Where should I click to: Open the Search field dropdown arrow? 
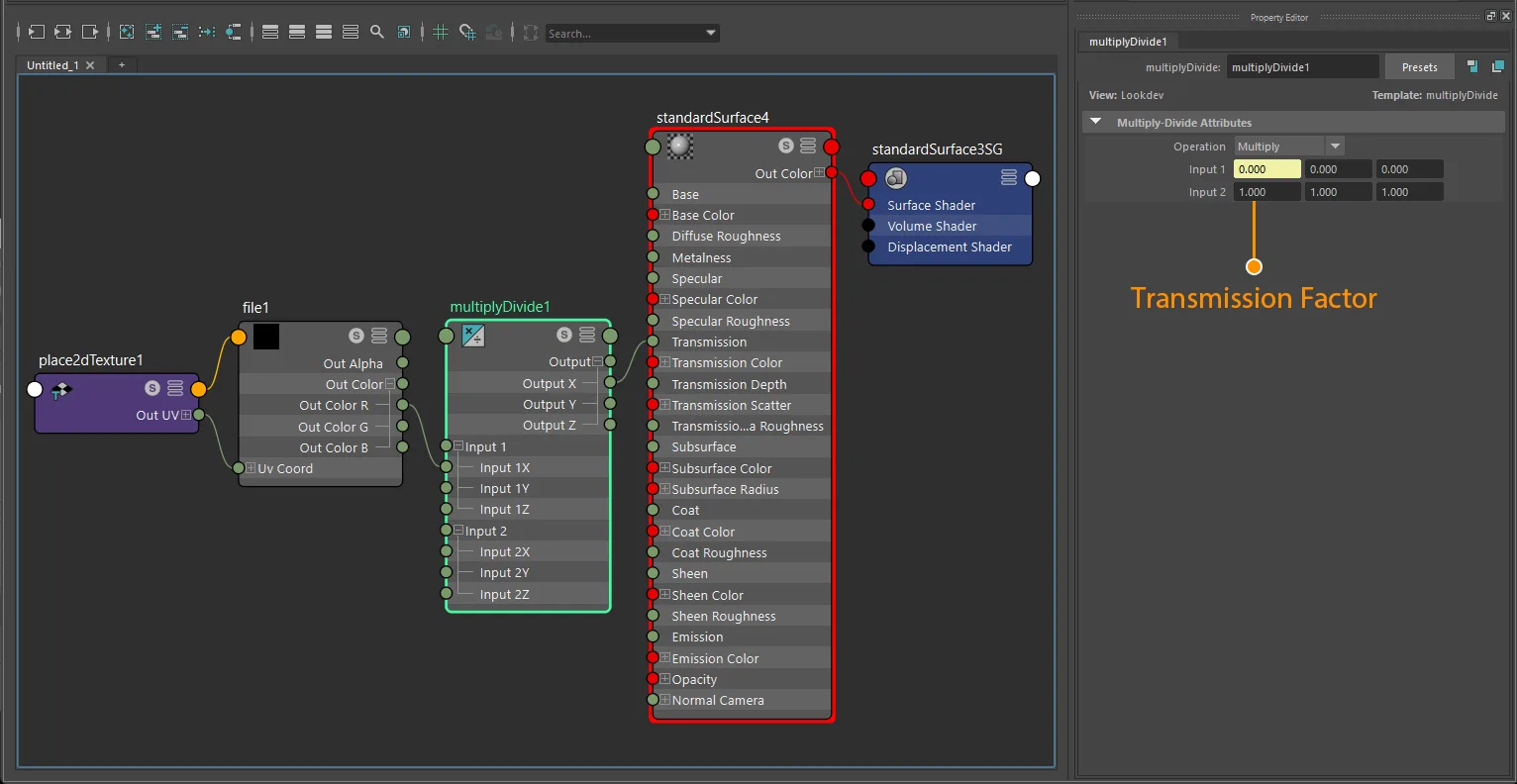[x=711, y=33]
